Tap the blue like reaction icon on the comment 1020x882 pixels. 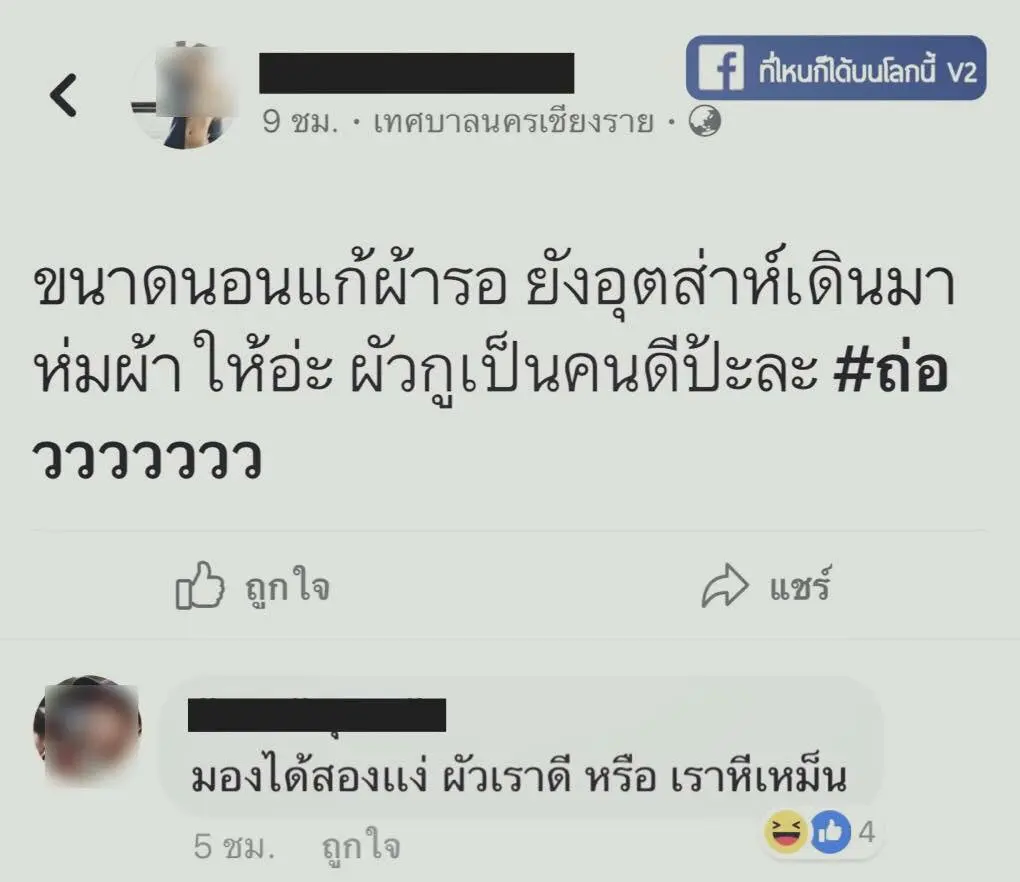(830, 832)
